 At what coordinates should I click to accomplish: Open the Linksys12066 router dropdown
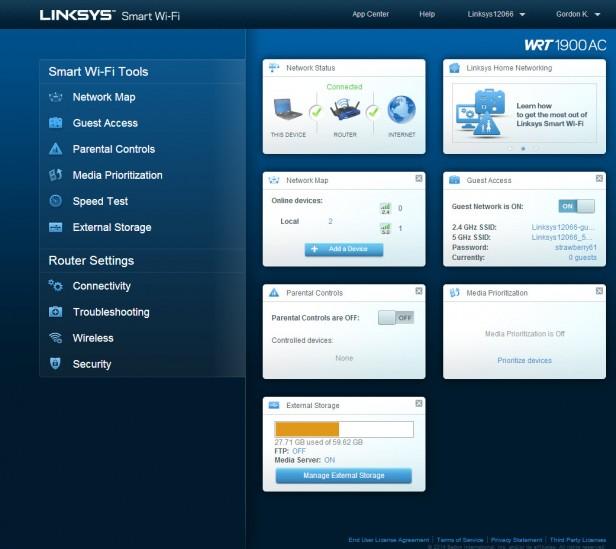tap(496, 14)
